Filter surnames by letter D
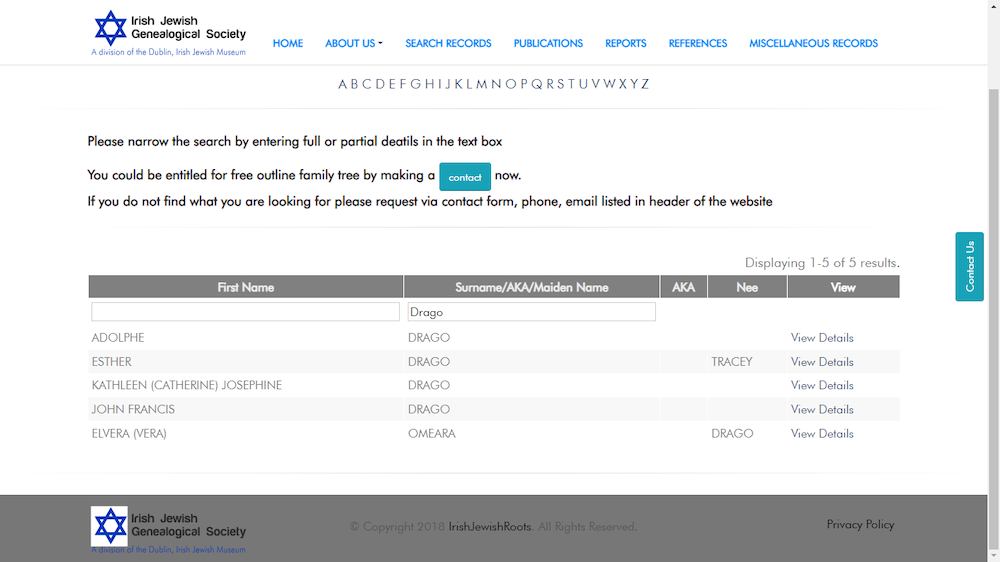The image size is (1000, 562). point(380,84)
